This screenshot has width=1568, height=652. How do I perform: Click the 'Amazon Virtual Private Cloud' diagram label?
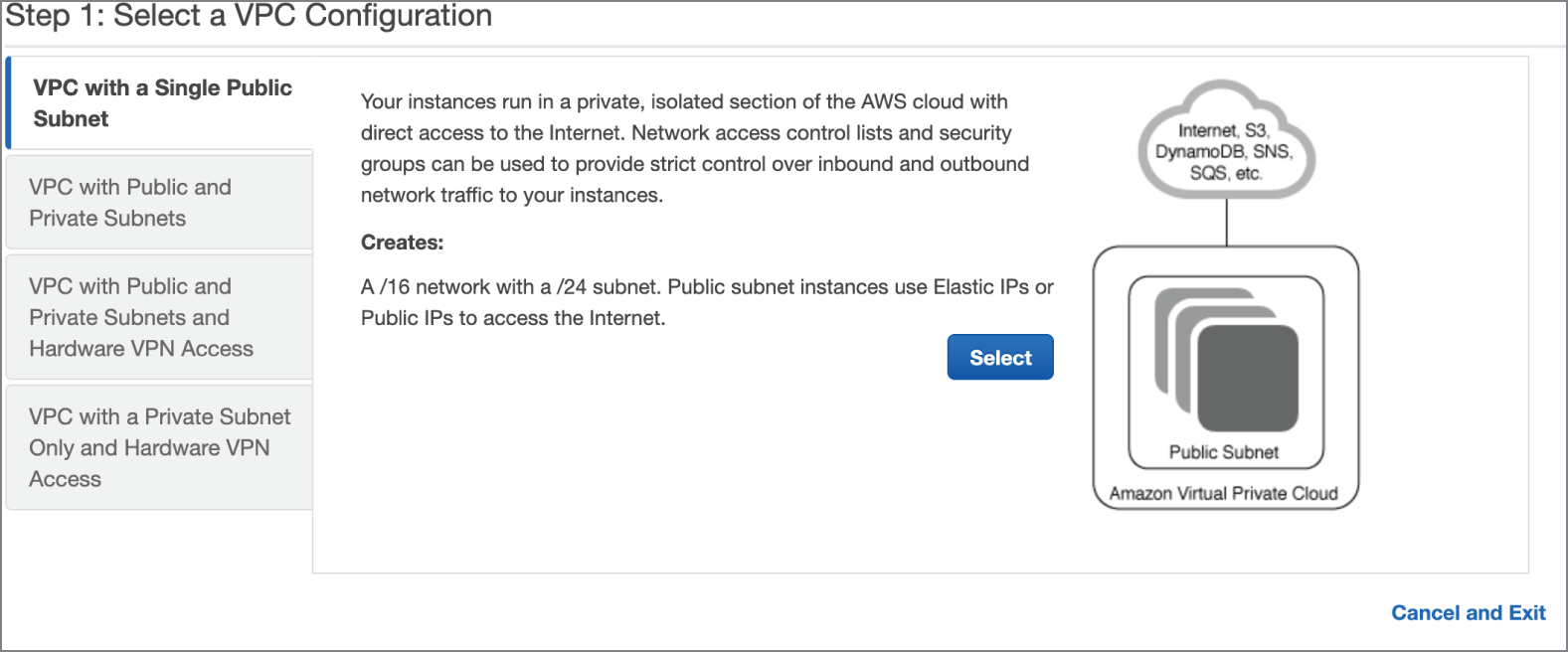point(1224,494)
